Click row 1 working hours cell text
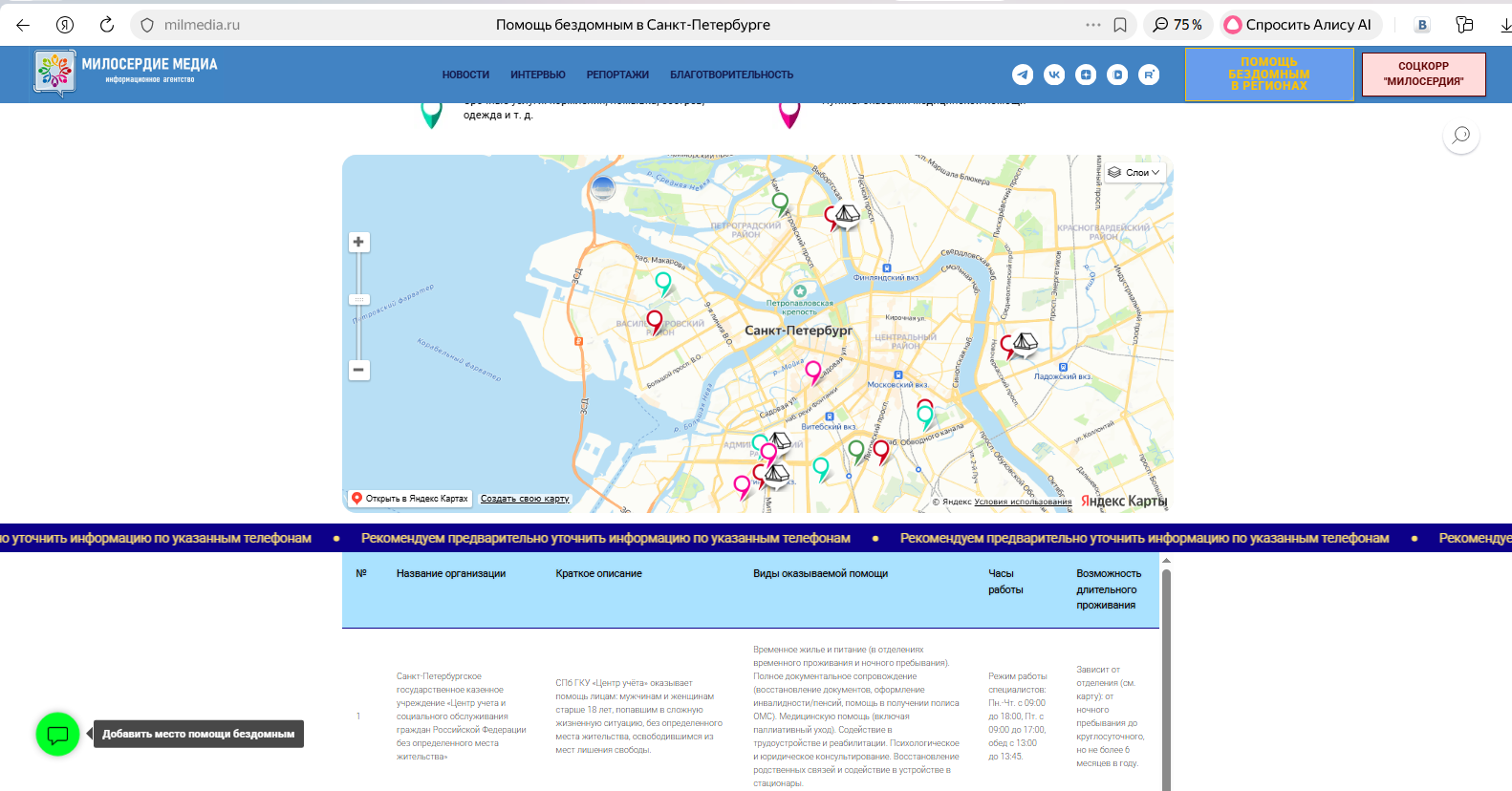The height and width of the screenshot is (791, 1512). click(1018, 716)
